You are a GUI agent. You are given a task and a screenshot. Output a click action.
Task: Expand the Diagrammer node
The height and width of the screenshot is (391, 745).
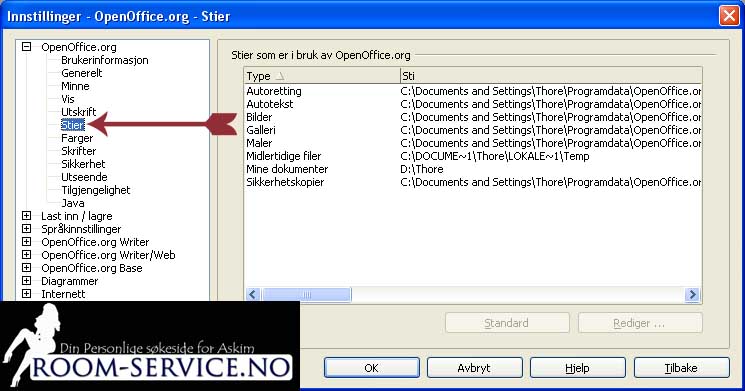pos(27,281)
